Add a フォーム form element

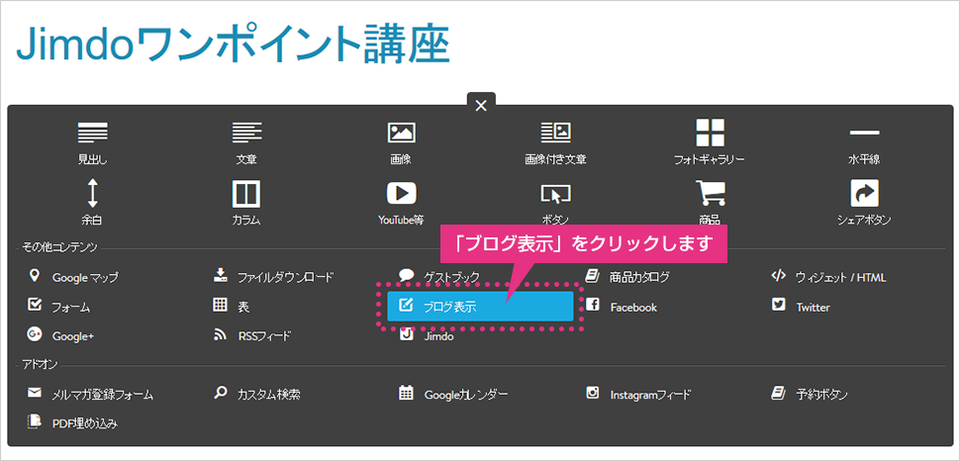click(59, 307)
